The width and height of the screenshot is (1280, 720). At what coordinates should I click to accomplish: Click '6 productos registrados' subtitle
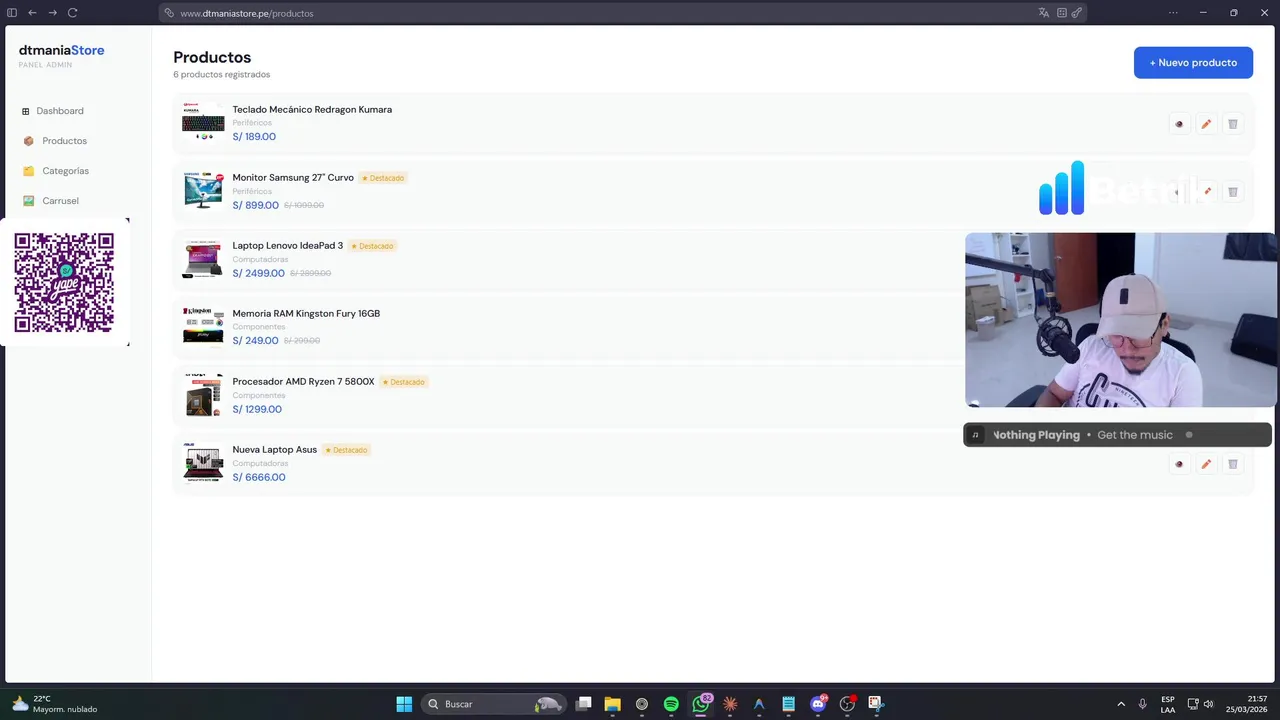222,75
